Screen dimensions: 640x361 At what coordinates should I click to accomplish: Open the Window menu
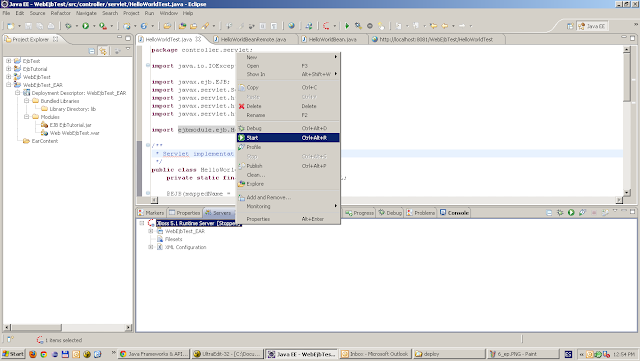(168, 13)
